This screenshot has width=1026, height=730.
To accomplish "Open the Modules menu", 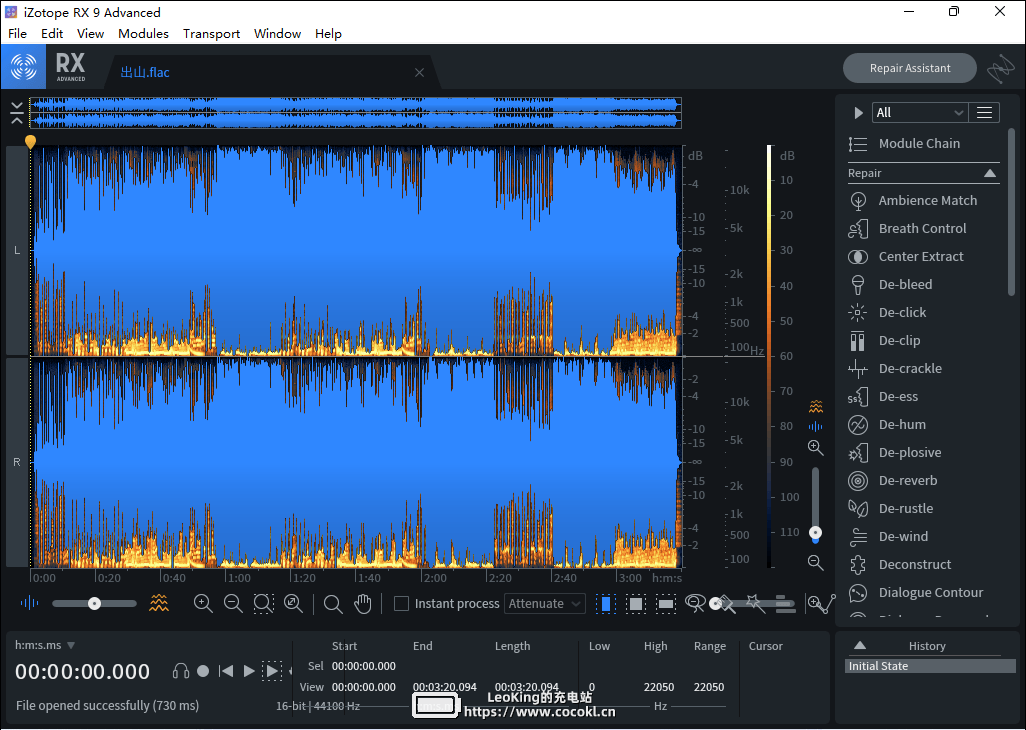I will [143, 33].
